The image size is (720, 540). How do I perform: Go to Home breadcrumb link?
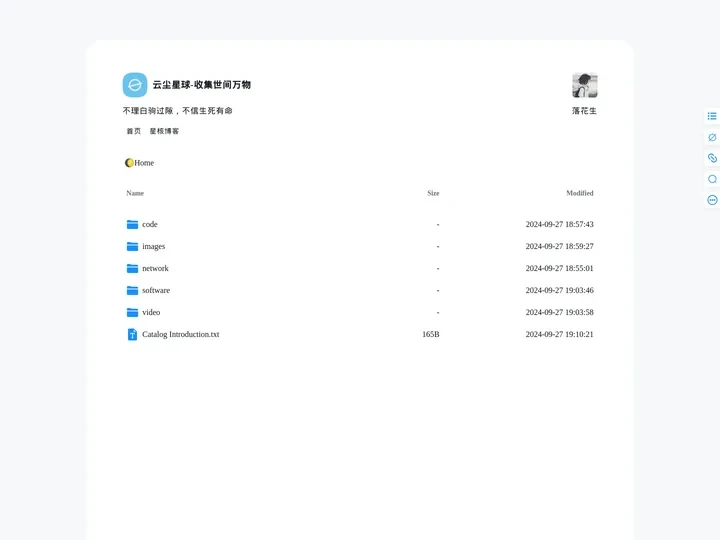click(144, 163)
